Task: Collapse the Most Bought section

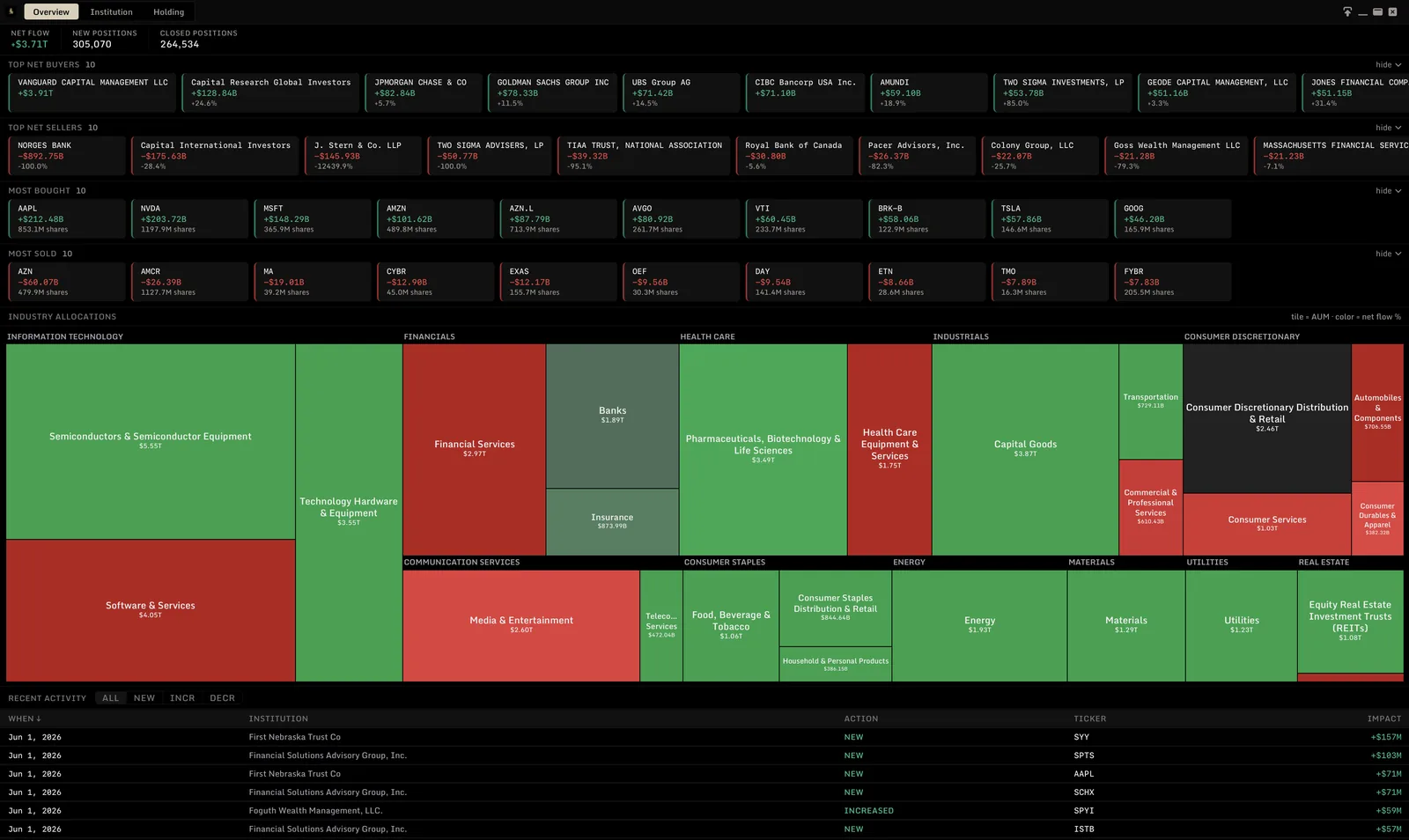Action: [x=1388, y=191]
